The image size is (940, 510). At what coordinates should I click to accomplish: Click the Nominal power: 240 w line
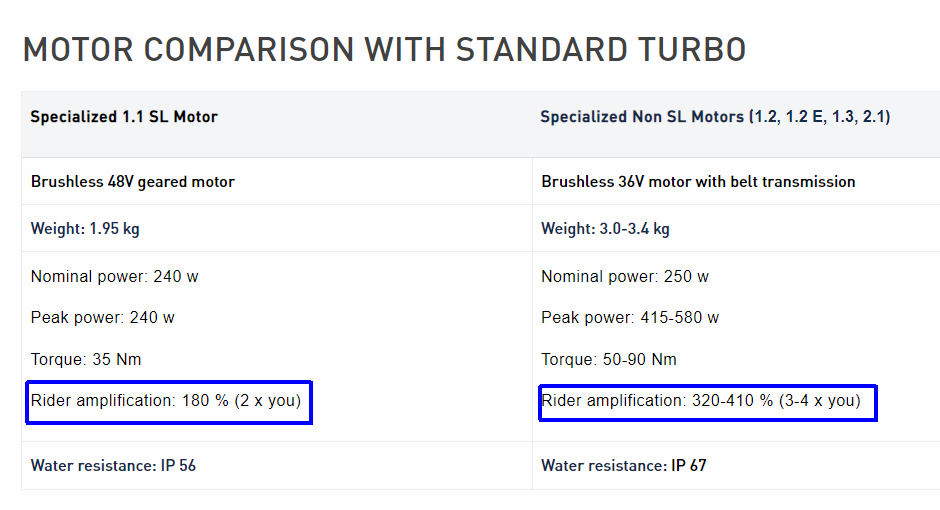click(x=114, y=277)
